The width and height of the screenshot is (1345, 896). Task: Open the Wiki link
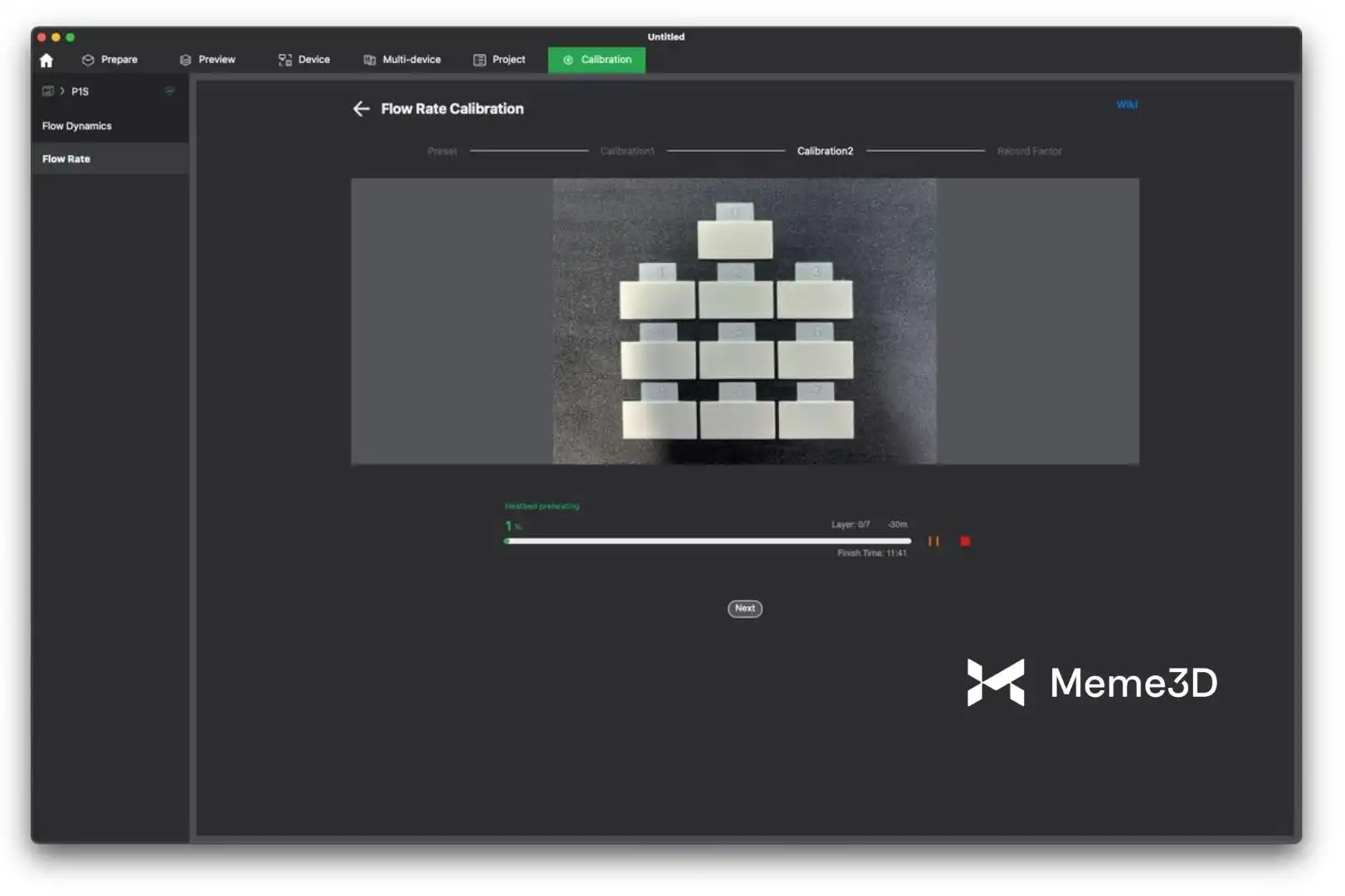(x=1126, y=105)
